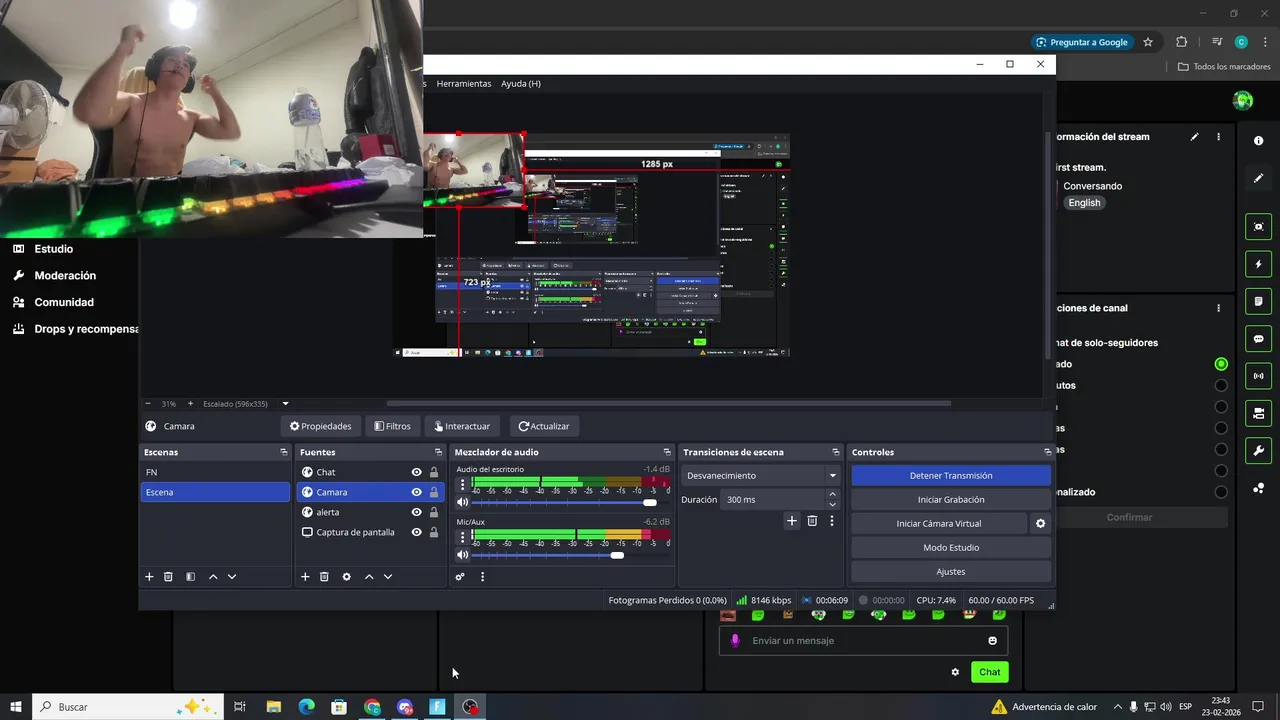Remove the selected source using the Fuentes trash icon
The height and width of the screenshot is (720, 1280).
coord(324,577)
